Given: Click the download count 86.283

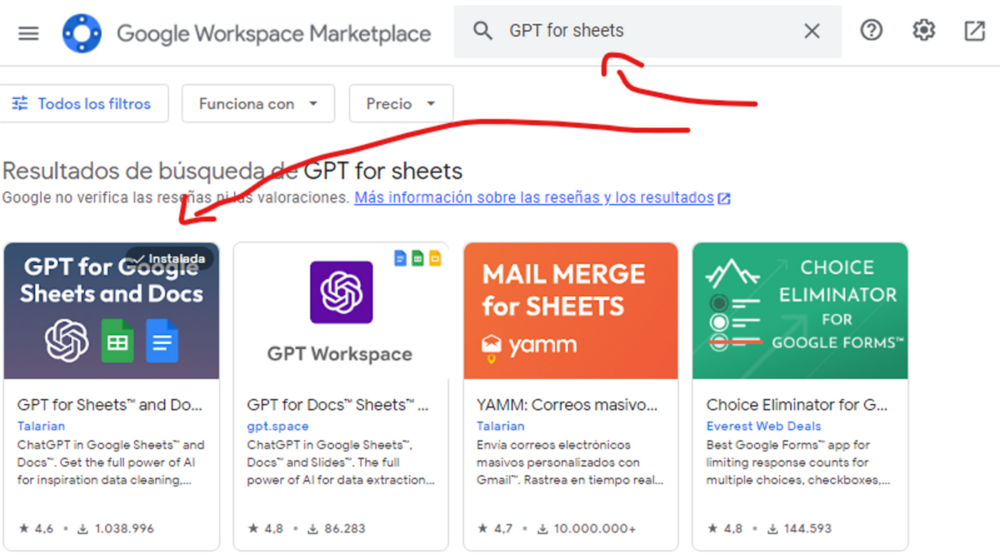Looking at the screenshot, I should pyautogui.click(x=337, y=528).
